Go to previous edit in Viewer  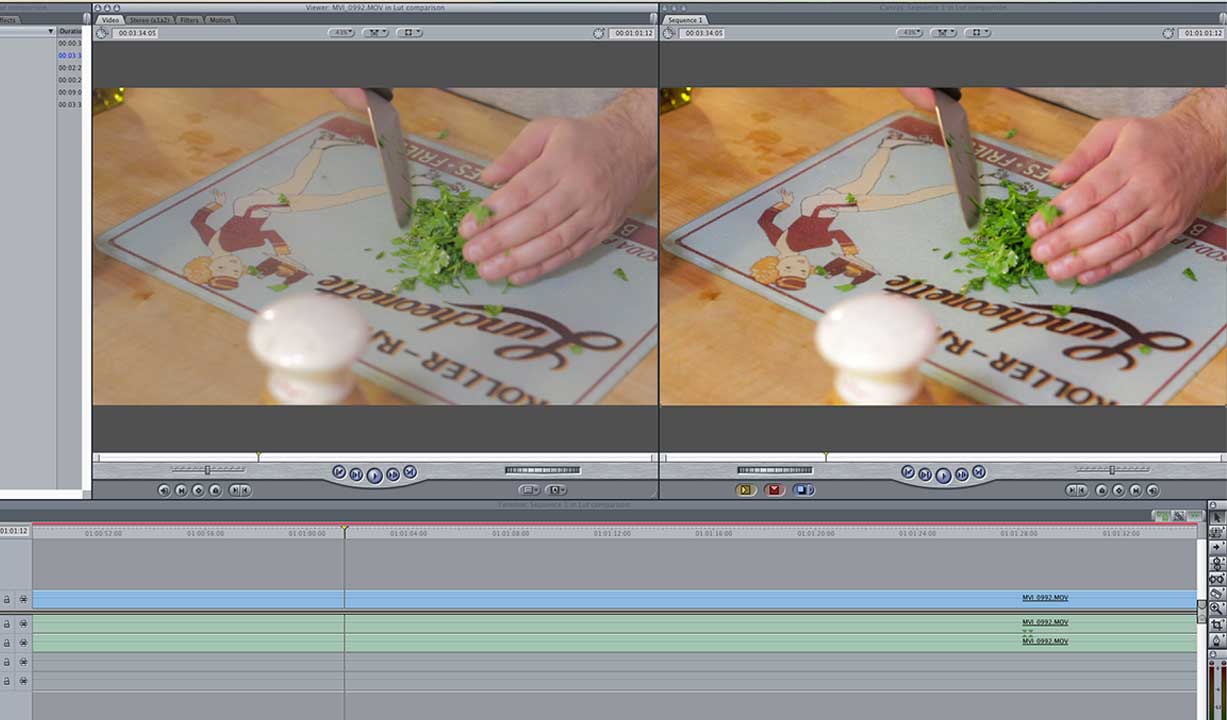[339, 472]
